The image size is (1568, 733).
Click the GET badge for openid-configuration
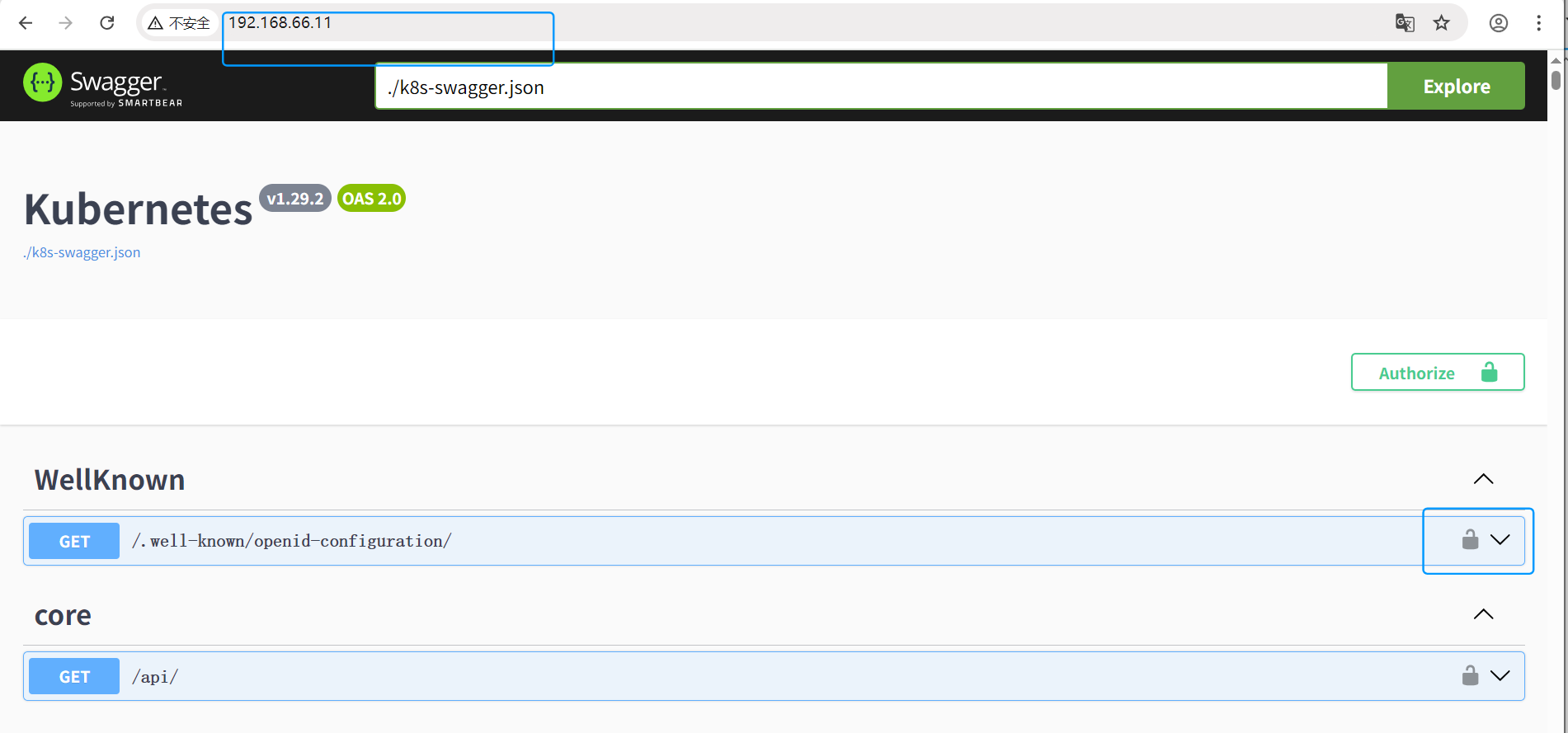tap(74, 541)
